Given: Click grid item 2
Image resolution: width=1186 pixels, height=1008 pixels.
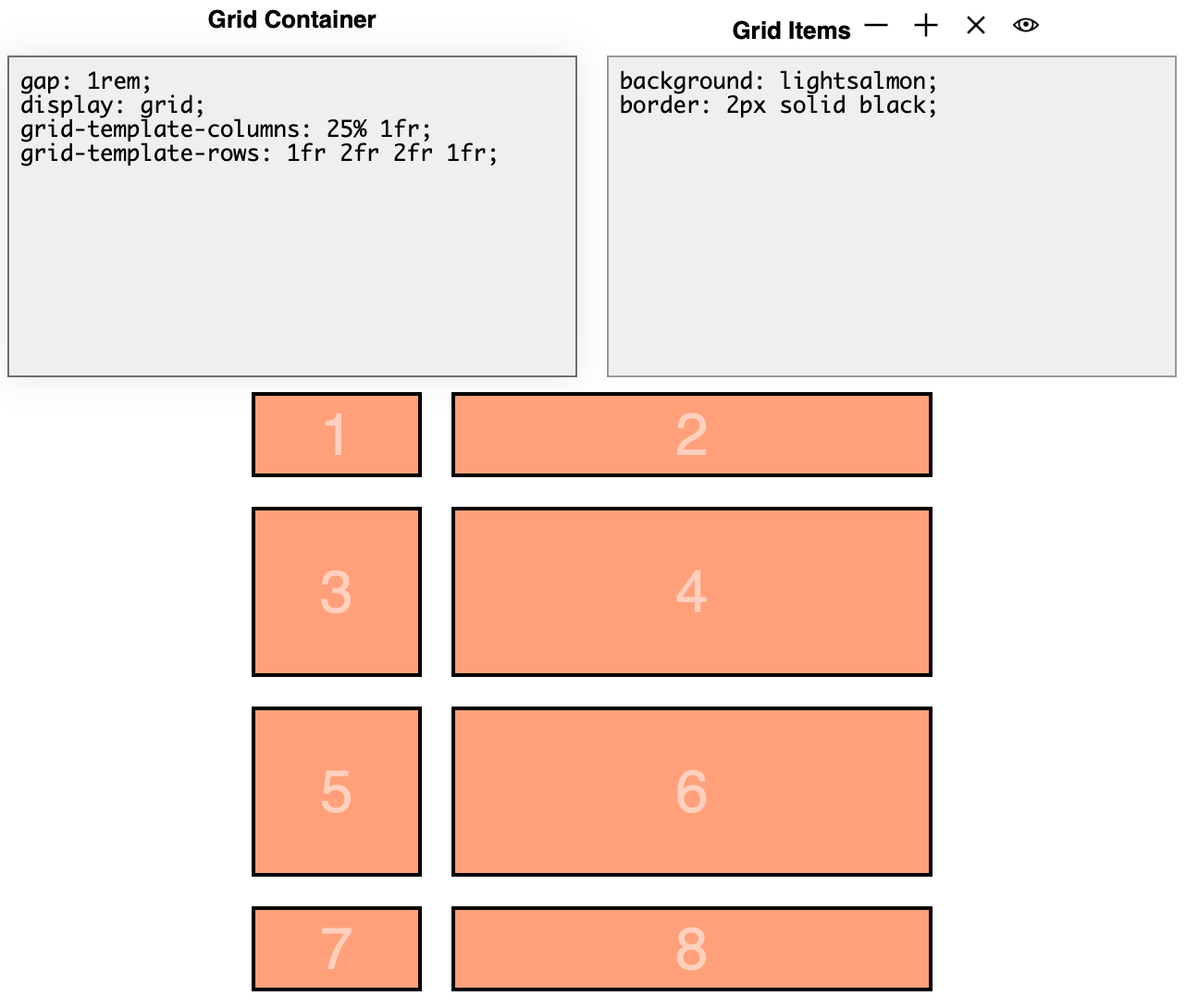Looking at the screenshot, I should click(x=691, y=435).
